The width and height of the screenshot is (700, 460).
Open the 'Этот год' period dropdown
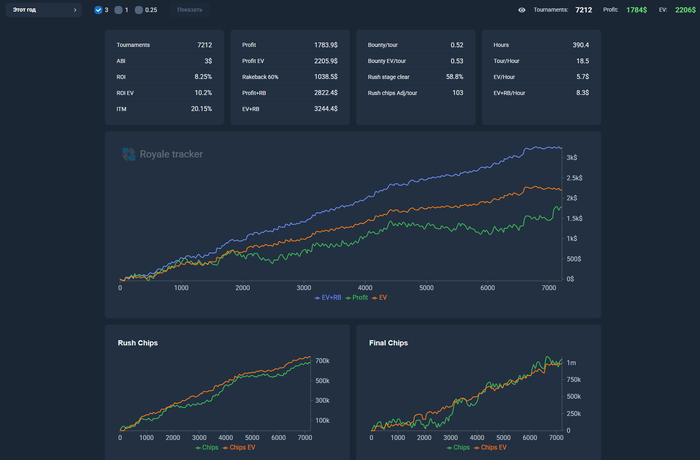(x=43, y=10)
